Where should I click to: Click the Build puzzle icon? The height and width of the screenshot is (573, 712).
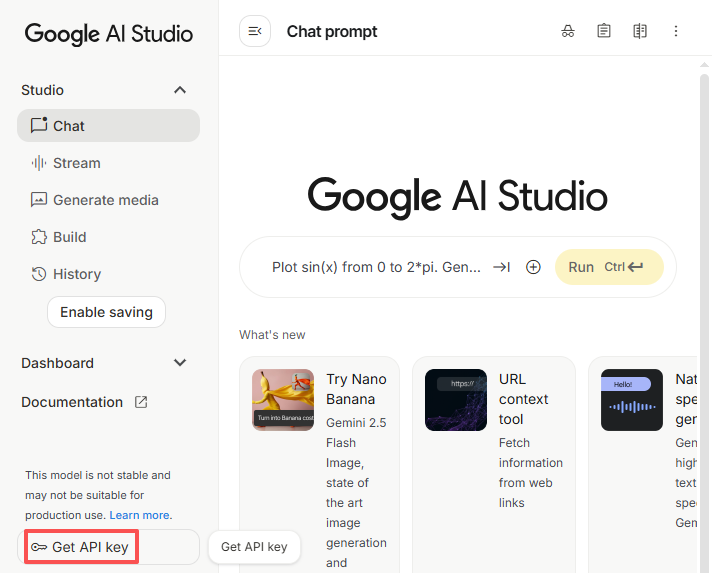[39, 237]
